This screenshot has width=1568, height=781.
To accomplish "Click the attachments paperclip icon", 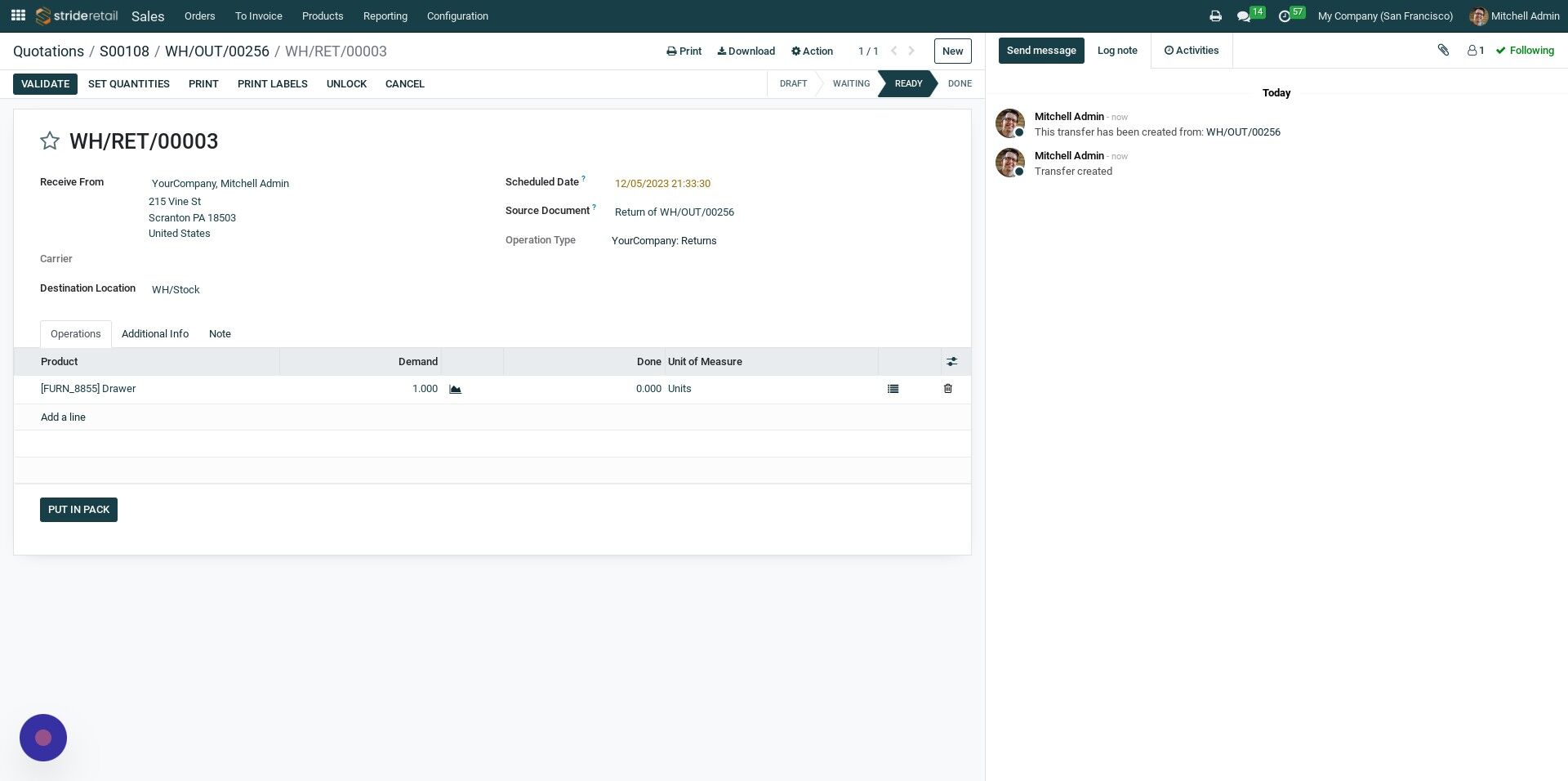I will [x=1443, y=51].
